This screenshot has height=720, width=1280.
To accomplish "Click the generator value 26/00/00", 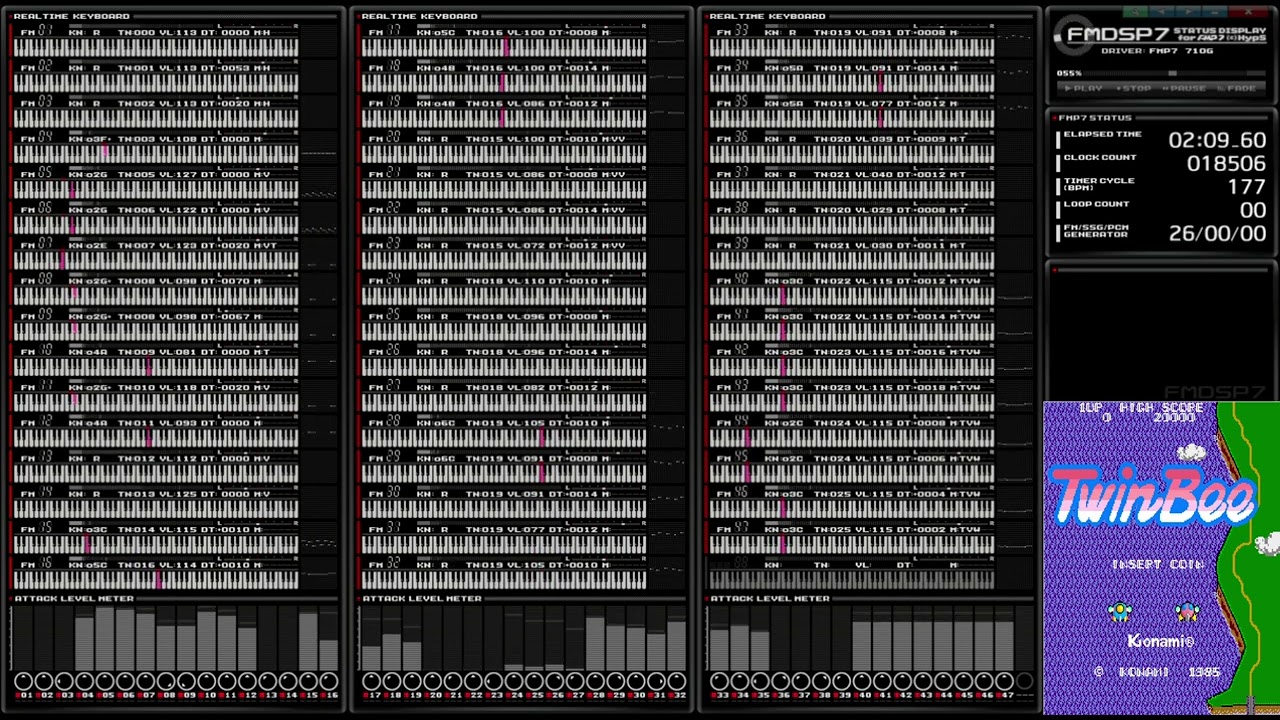I will 1217,233.
